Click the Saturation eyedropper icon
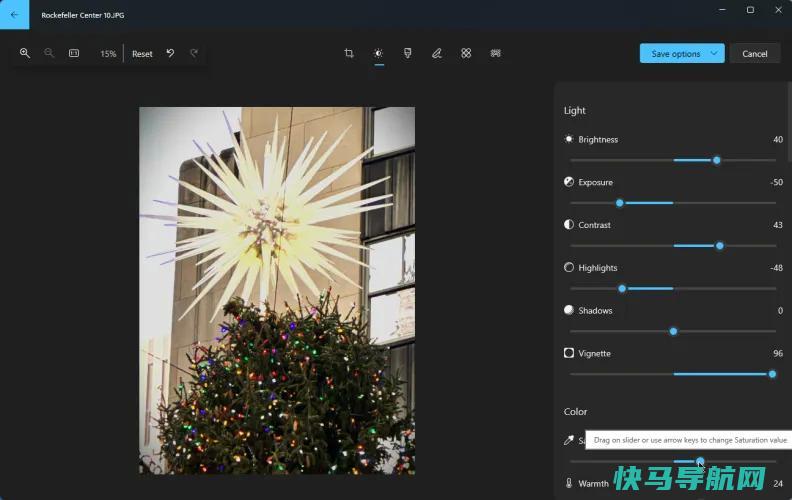792x500 pixels. tap(569, 440)
